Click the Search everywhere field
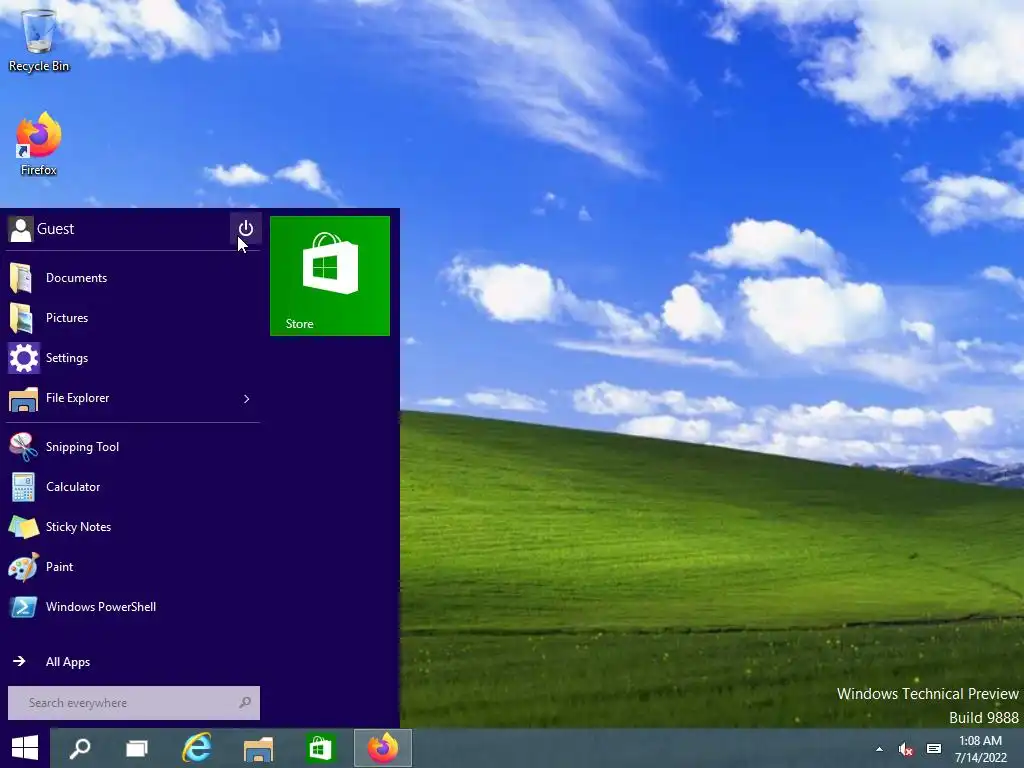Viewport: 1024px width, 768px height. (134, 703)
